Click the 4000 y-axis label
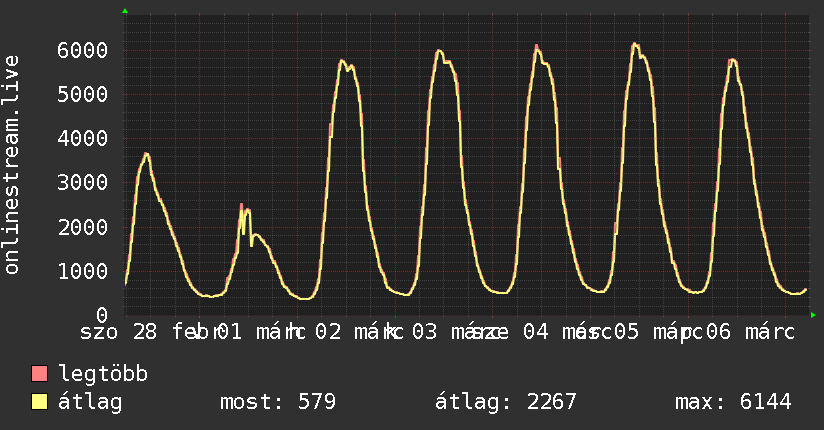The width and height of the screenshot is (824, 430). (83, 139)
